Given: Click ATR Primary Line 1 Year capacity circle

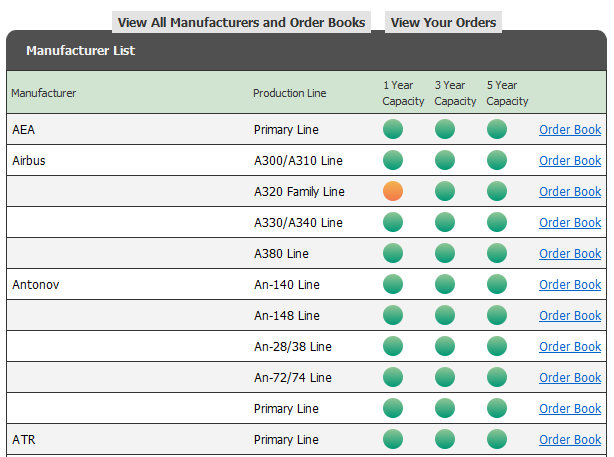Looking at the screenshot, I should pyautogui.click(x=393, y=439).
